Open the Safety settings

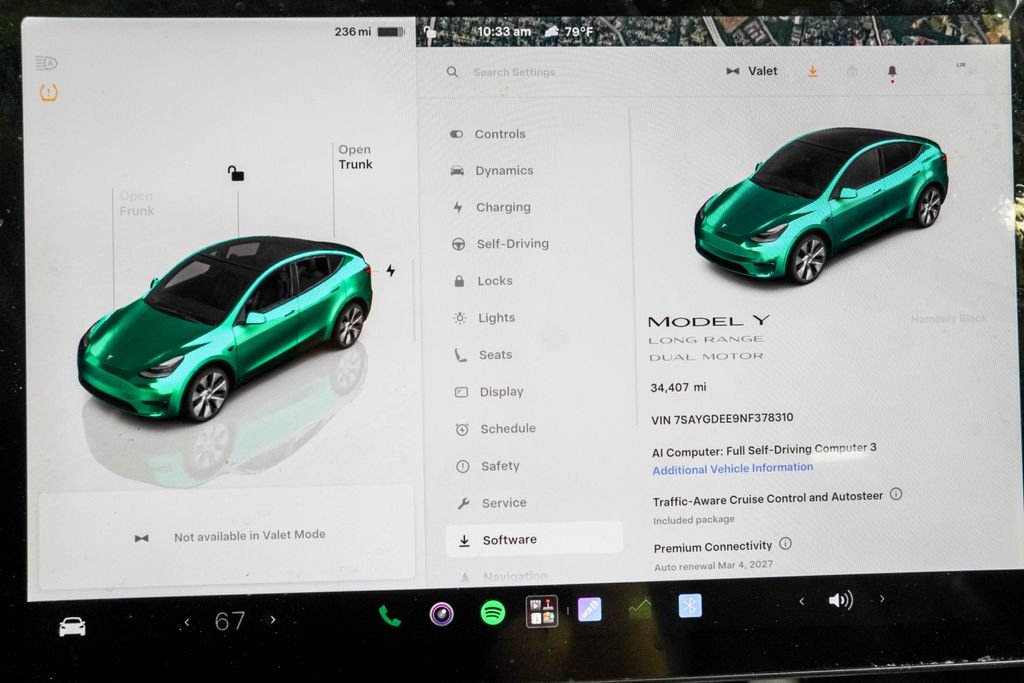click(488, 466)
